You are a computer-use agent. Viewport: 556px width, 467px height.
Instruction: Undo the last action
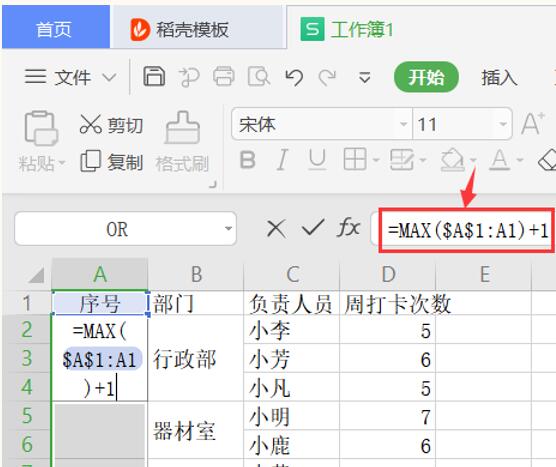[x=294, y=77]
